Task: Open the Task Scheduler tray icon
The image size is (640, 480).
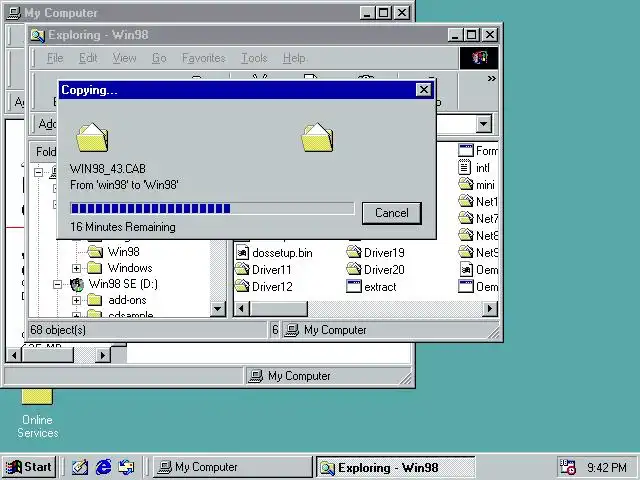Action: coord(567,467)
